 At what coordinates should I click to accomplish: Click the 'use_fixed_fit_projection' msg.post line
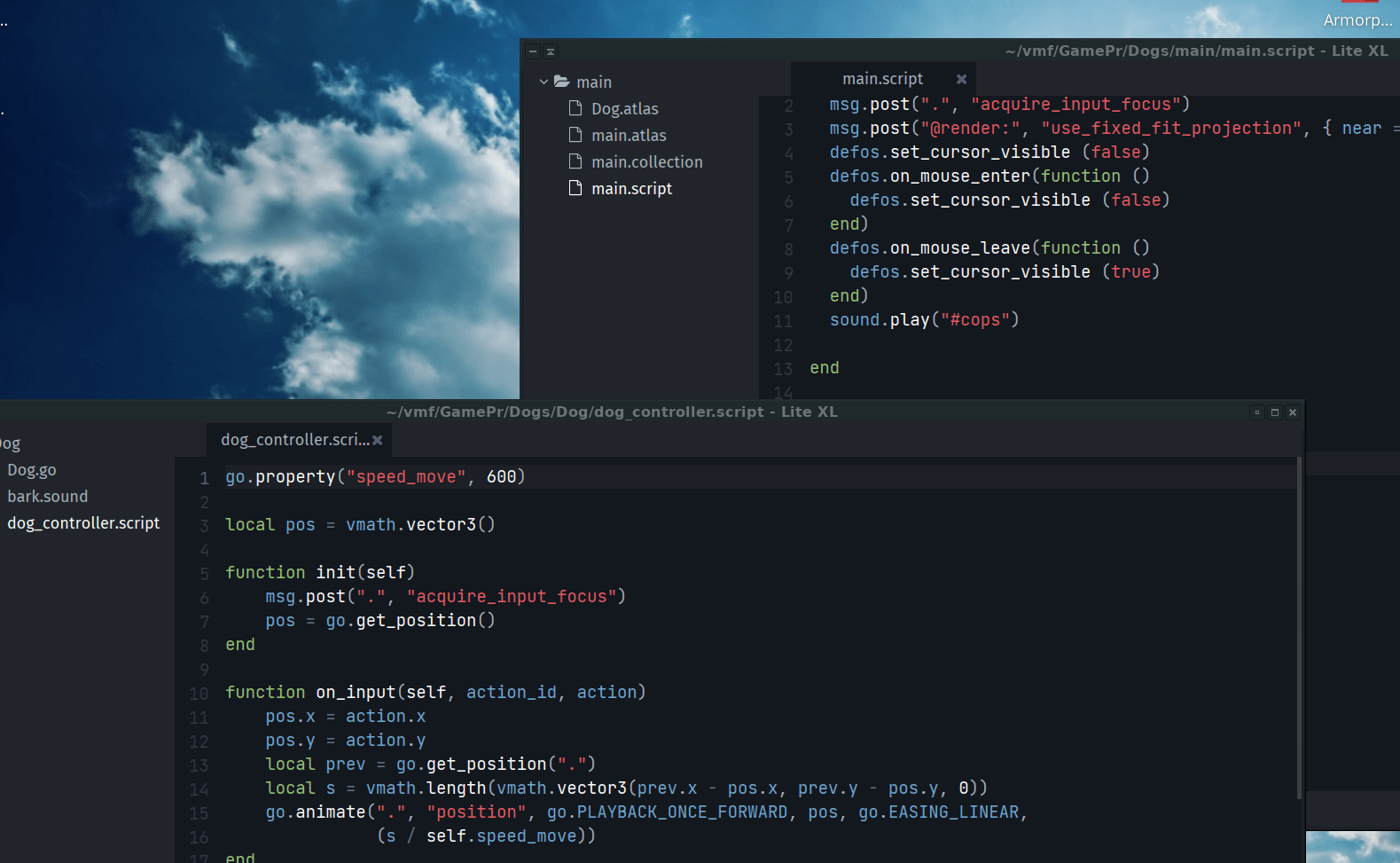1115,129
